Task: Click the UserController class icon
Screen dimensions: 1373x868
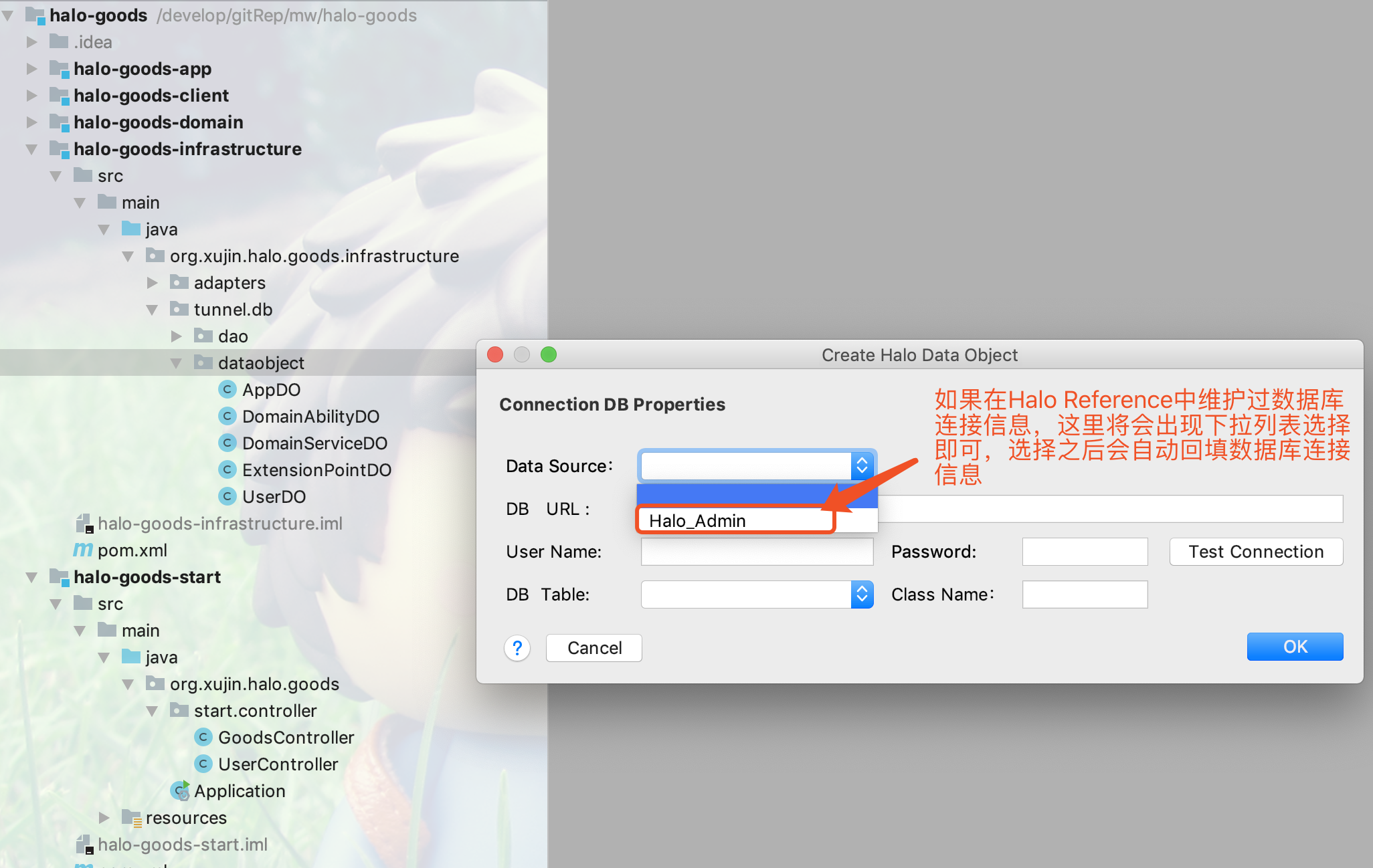Action: click(x=203, y=764)
